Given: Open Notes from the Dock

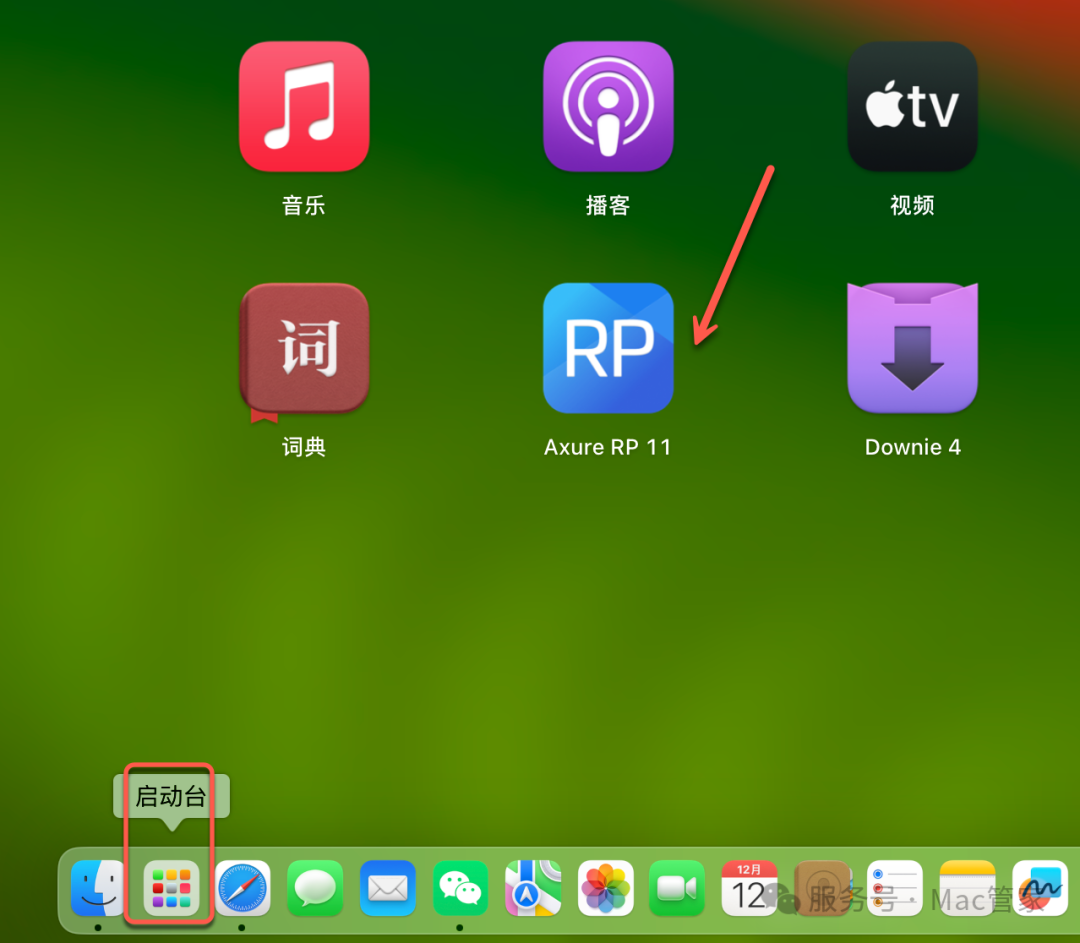Looking at the screenshot, I should (x=967, y=888).
